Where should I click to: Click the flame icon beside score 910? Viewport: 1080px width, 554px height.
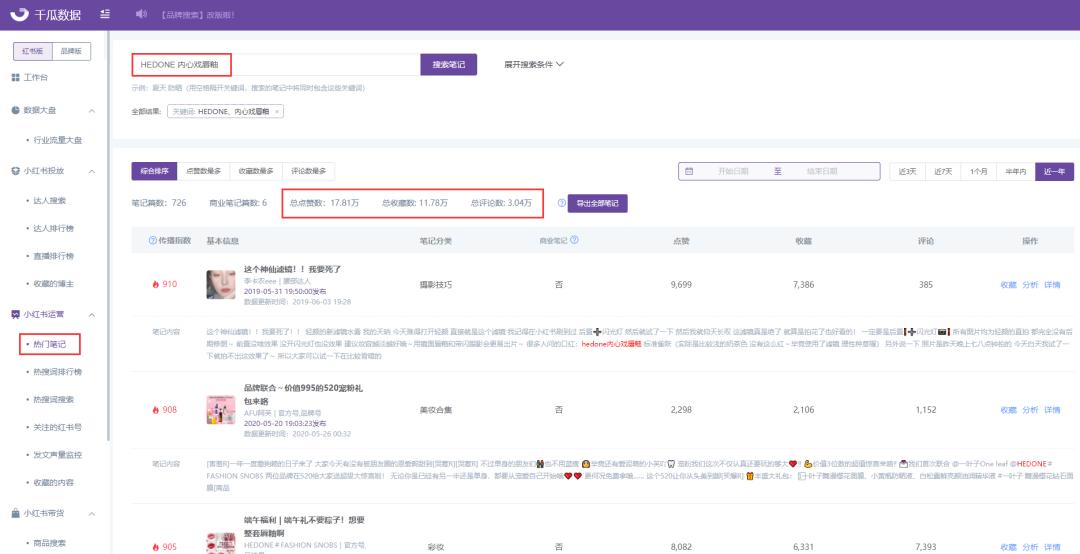(156, 284)
